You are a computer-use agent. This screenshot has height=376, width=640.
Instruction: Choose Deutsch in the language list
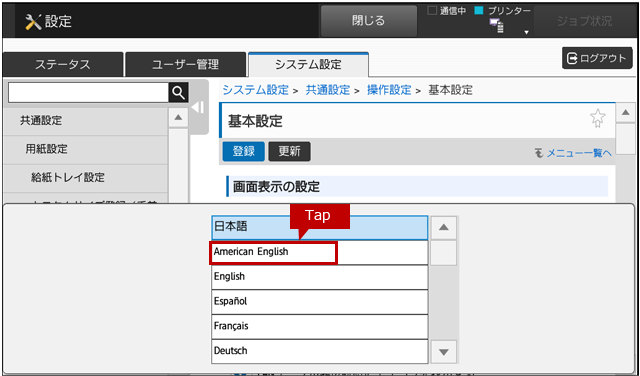320,351
